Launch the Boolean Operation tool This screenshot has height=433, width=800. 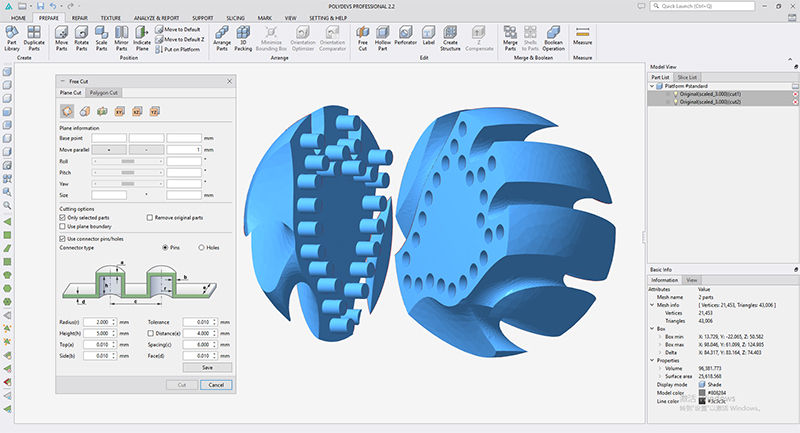[x=553, y=38]
